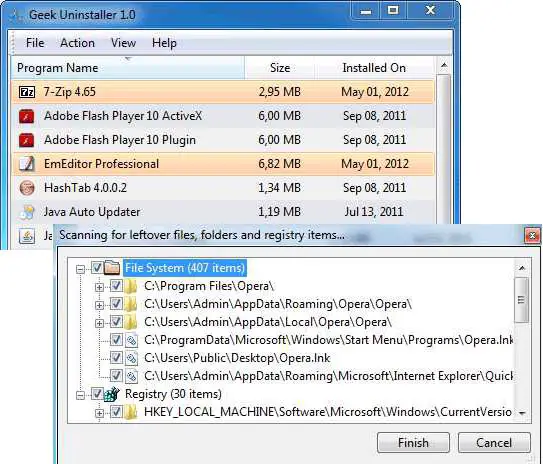The width and height of the screenshot is (543, 464).
Task: Expand the Local\Opera\Opera node
Action: pos(99,323)
